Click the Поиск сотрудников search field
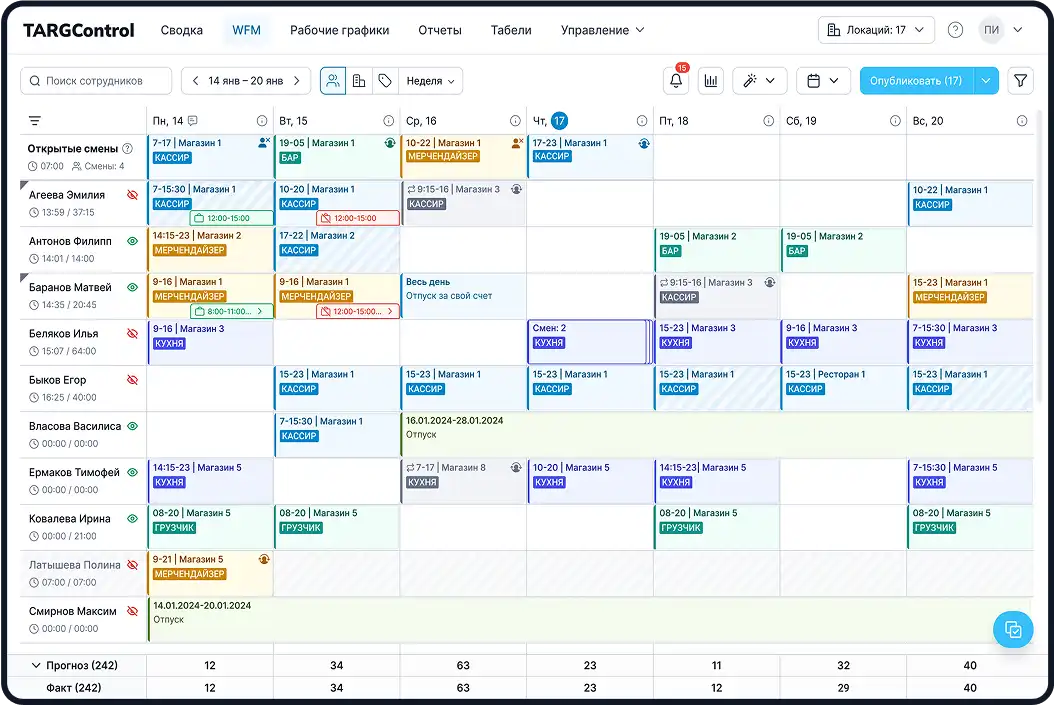This screenshot has width=1054, height=705. (x=96, y=81)
